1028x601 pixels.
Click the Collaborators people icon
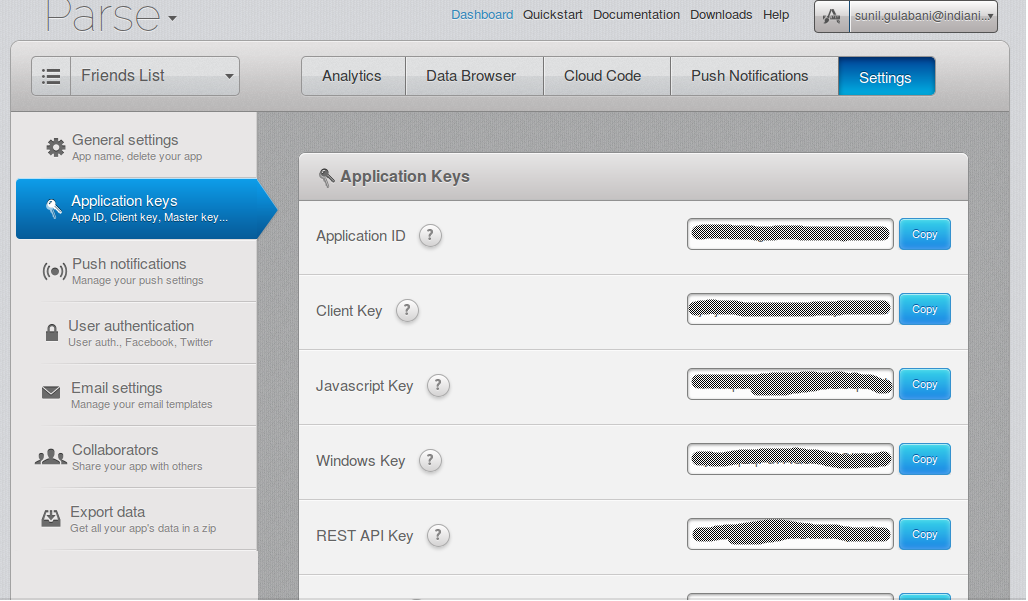(x=50, y=457)
